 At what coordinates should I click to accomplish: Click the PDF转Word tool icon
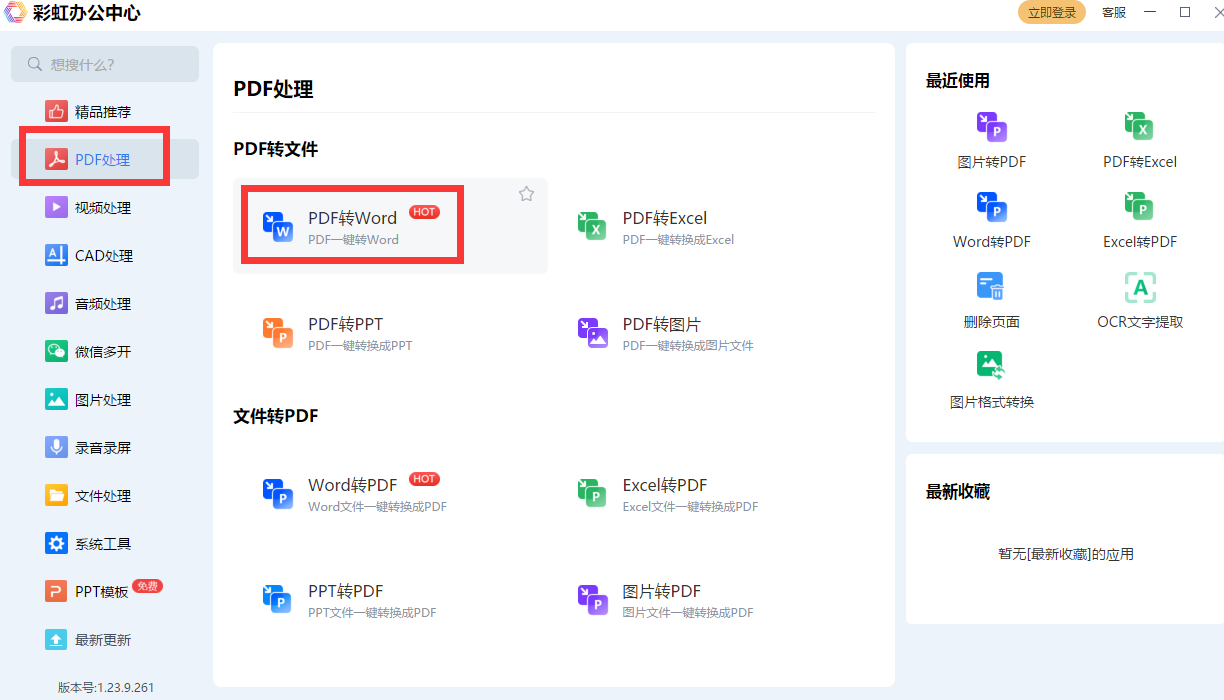coord(278,226)
